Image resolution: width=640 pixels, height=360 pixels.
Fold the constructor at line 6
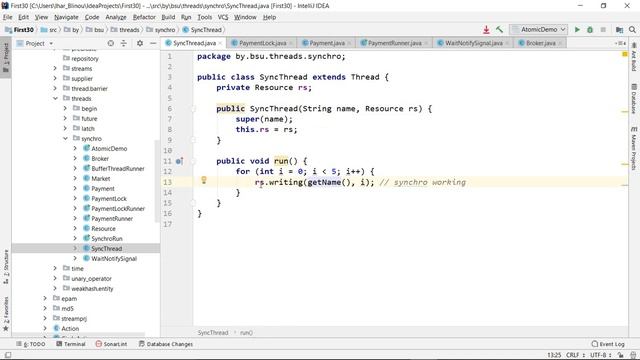click(193, 109)
